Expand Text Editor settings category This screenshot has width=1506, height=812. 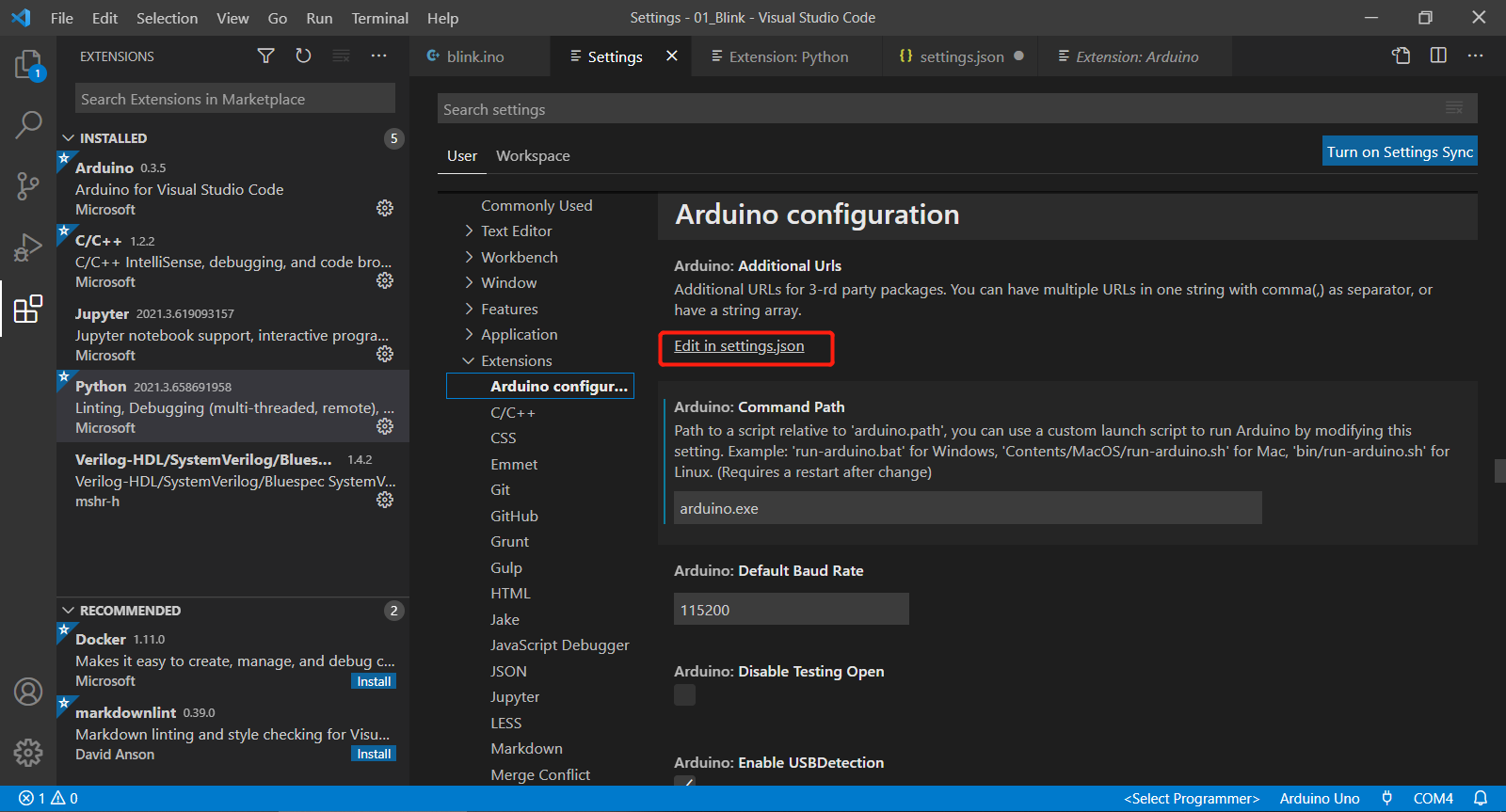(x=470, y=231)
